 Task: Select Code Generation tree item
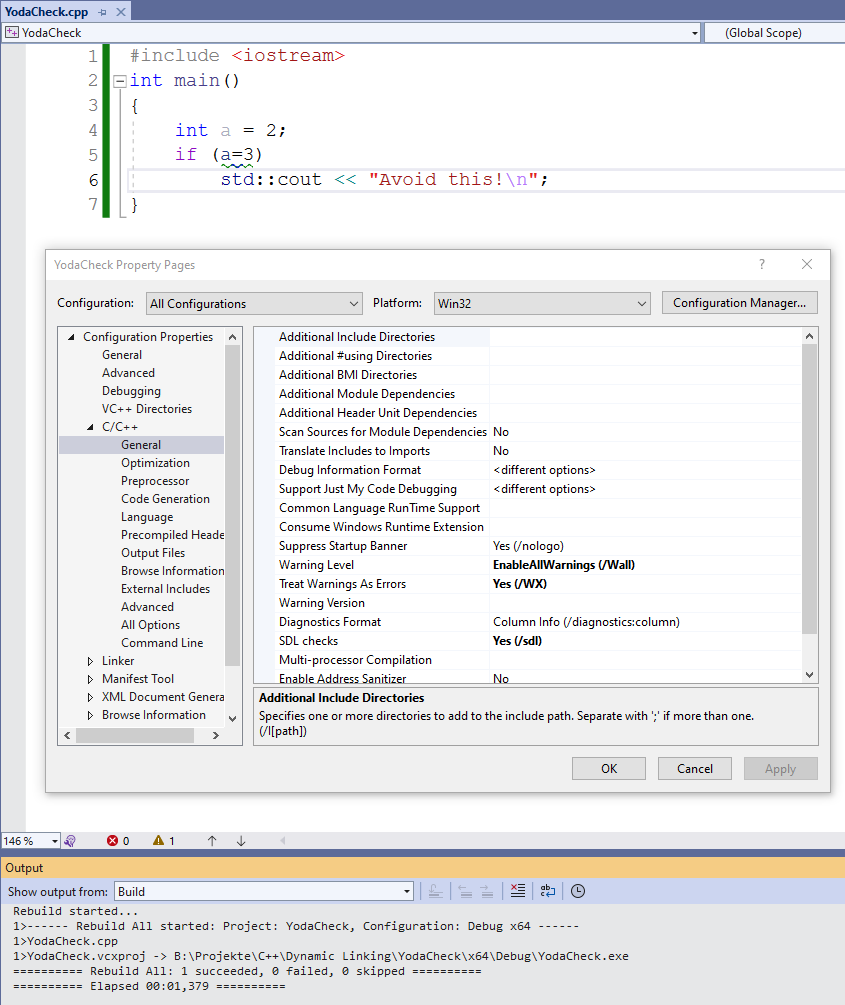(165, 499)
